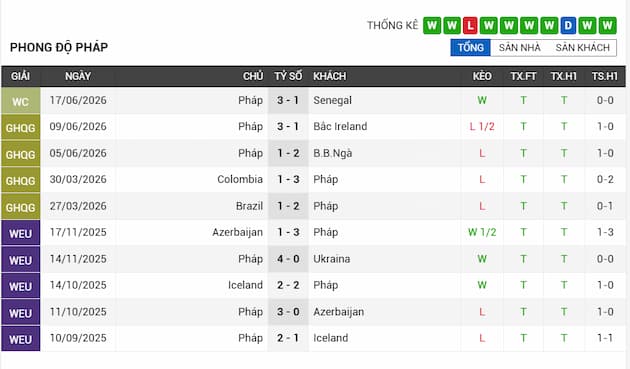Click GHQG badge for 09/06/2026 match
Image resolution: width=630 pixels, height=369 pixels.
point(20,127)
